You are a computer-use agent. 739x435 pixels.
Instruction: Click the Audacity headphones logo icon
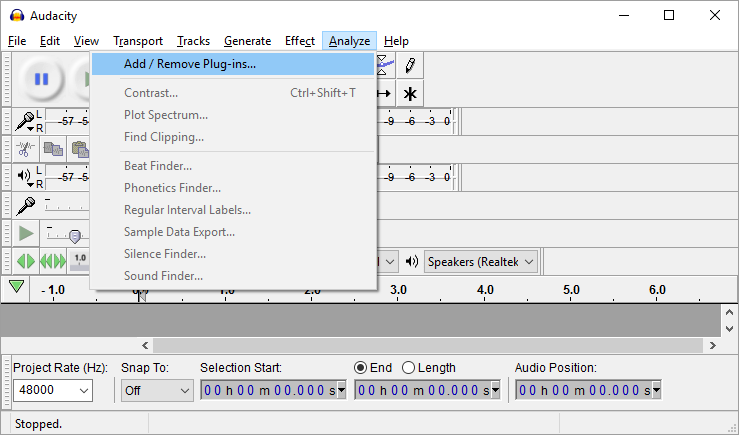point(17,16)
